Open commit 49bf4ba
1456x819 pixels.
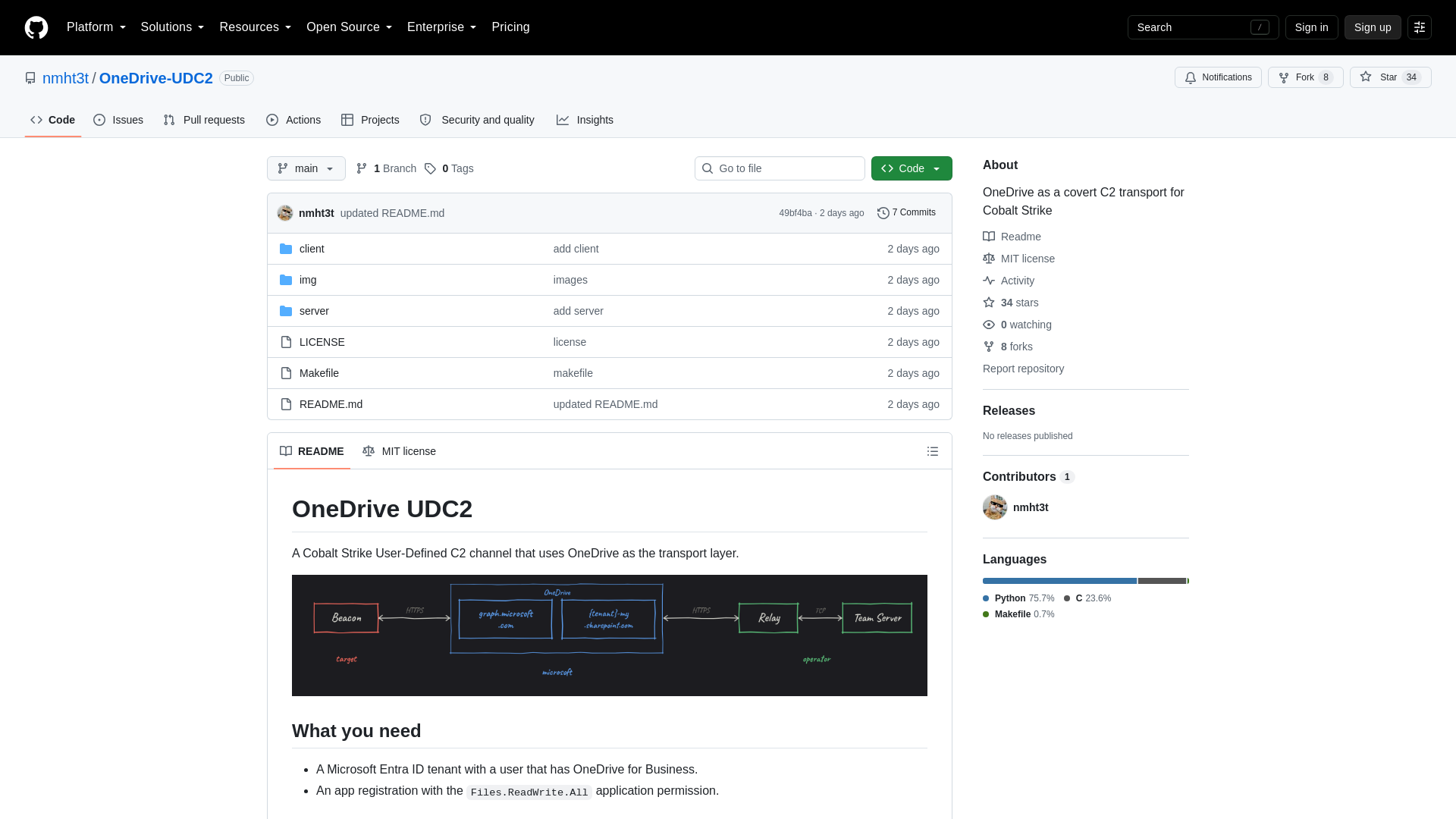(795, 213)
